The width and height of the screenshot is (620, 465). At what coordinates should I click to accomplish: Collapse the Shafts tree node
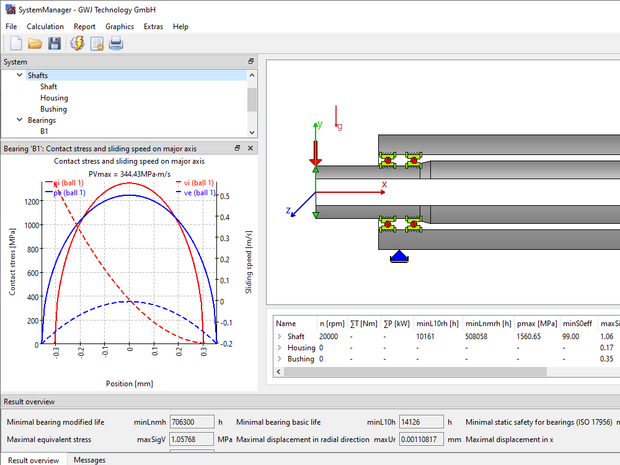(x=19, y=75)
